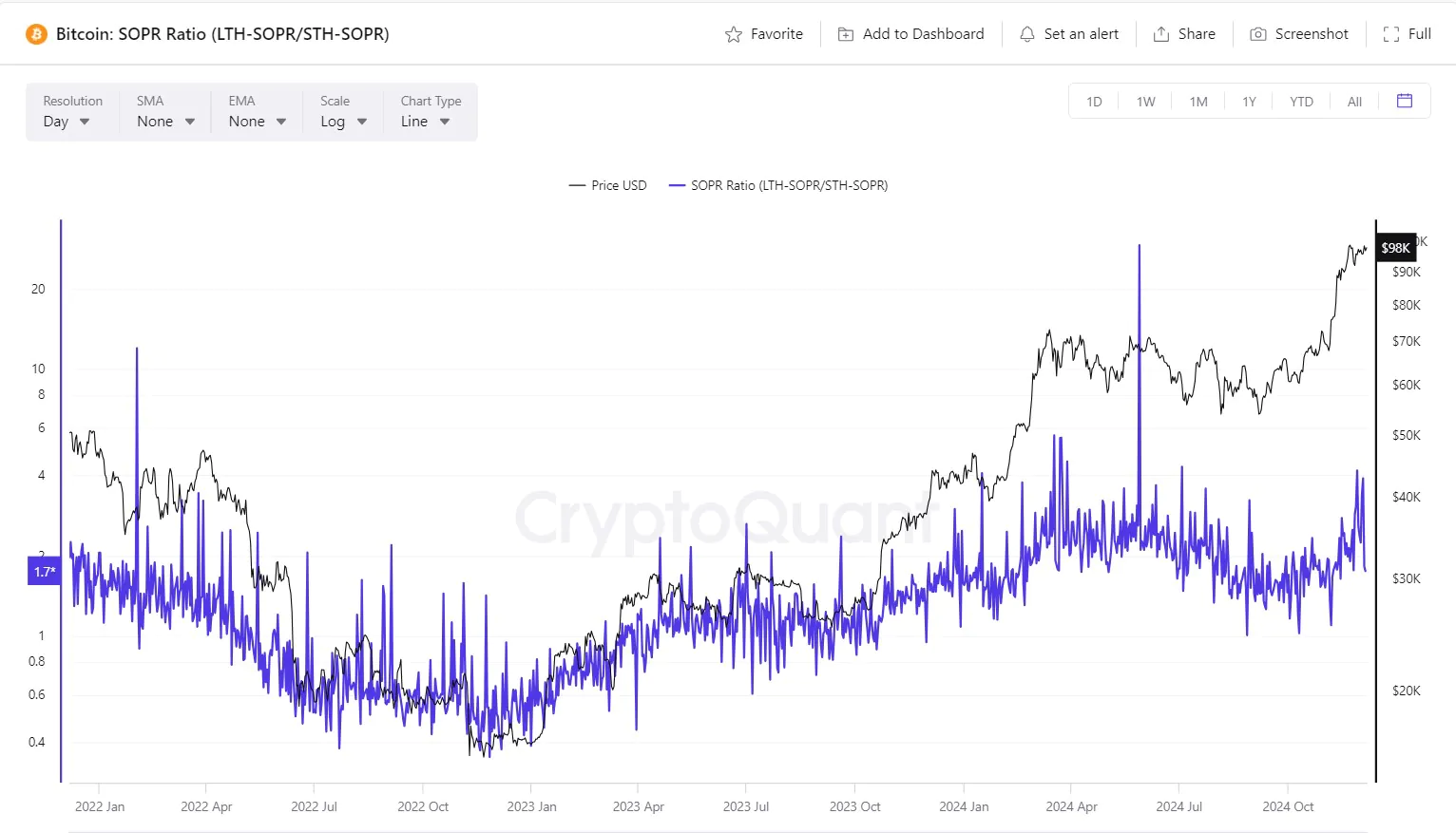The width and height of the screenshot is (1456, 833).
Task: Click the left axis value 20
Action: pos(38,289)
